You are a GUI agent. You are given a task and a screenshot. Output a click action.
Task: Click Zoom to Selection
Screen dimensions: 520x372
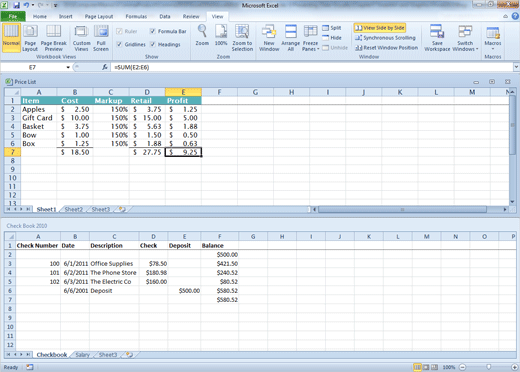point(242,38)
